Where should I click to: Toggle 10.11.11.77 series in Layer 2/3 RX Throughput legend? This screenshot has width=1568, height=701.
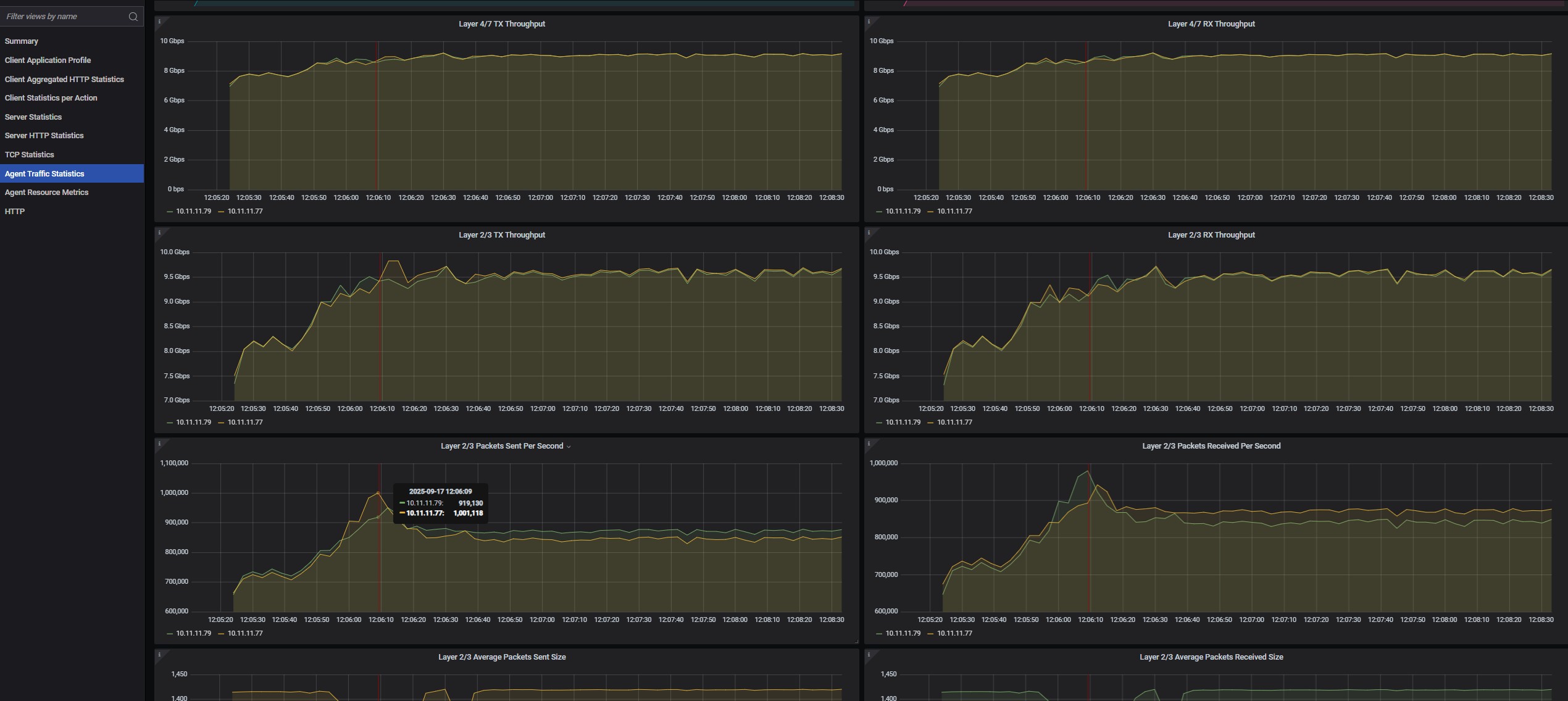pyautogui.click(x=954, y=422)
